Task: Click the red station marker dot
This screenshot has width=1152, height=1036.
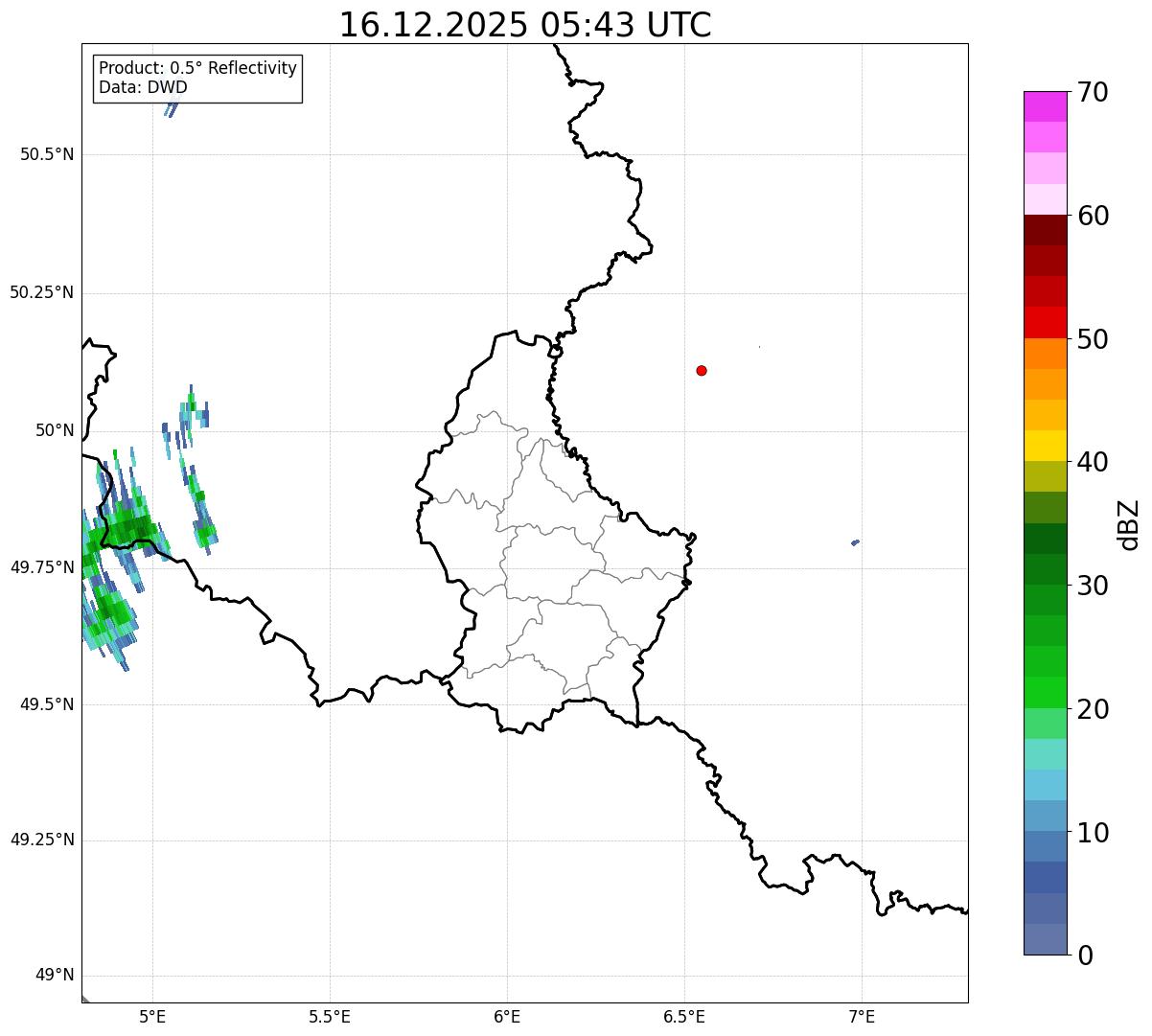Action: pos(702,371)
